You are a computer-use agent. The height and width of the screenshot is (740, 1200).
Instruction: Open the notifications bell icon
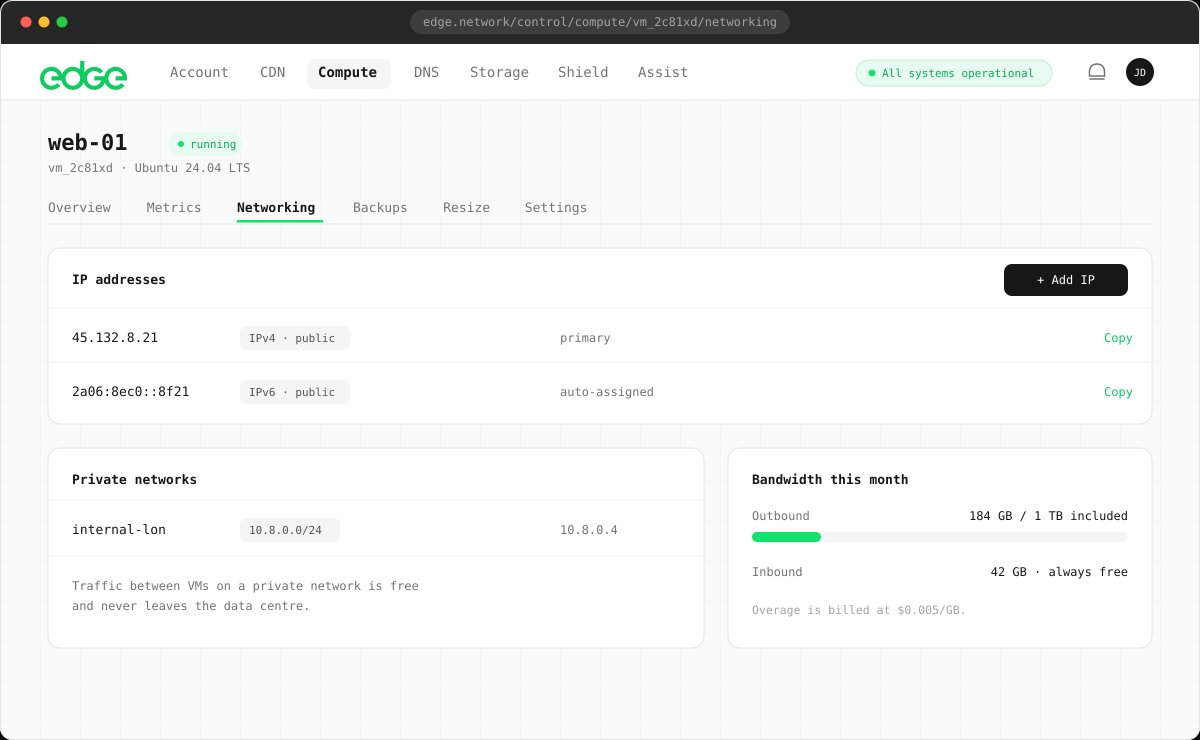tap(1097, 72)
